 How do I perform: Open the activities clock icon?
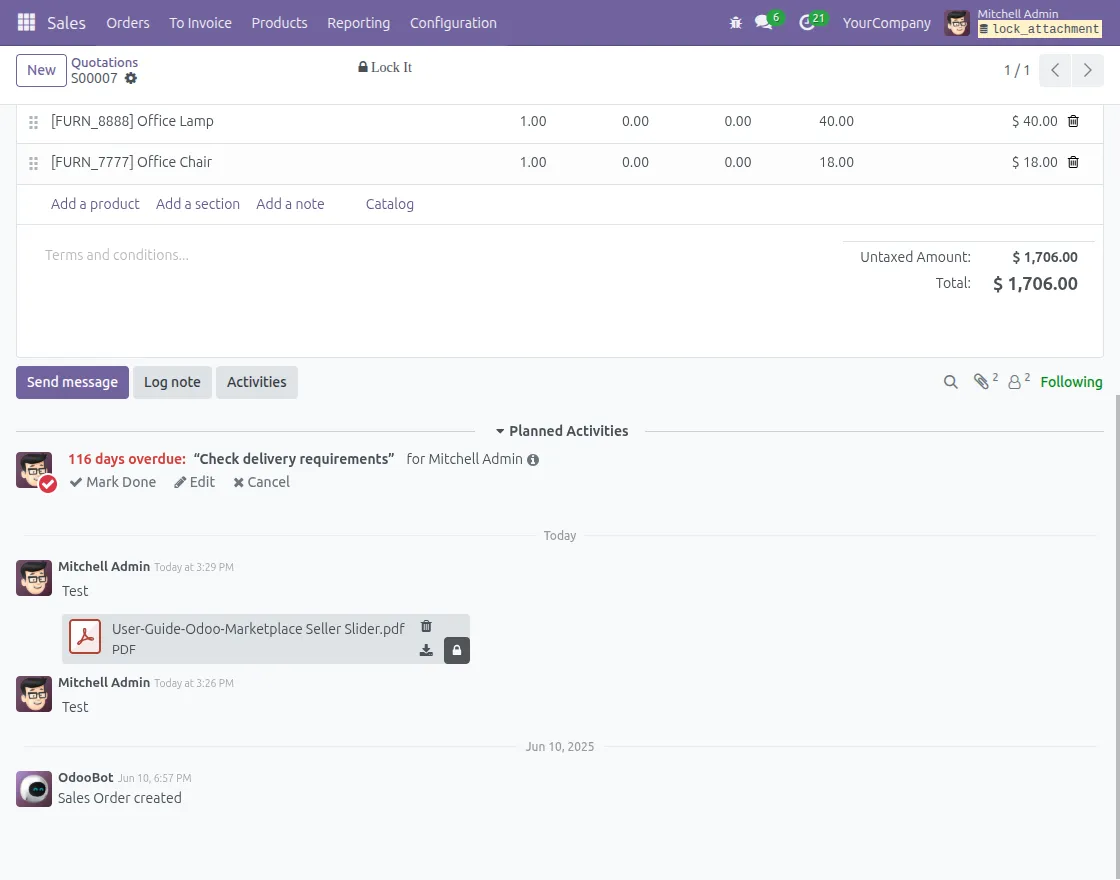click(808, 22)
